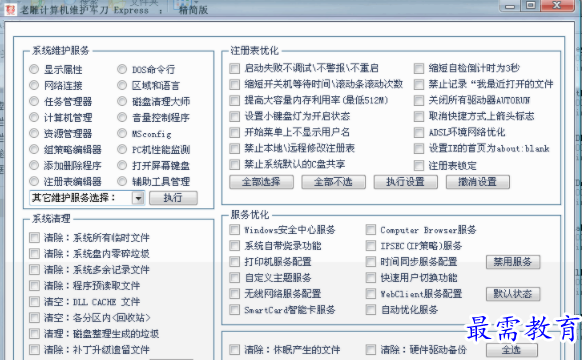Check 启动失败不调试\不警报\不重启
The width and height of the screenshot is (588, 360).
235,68
